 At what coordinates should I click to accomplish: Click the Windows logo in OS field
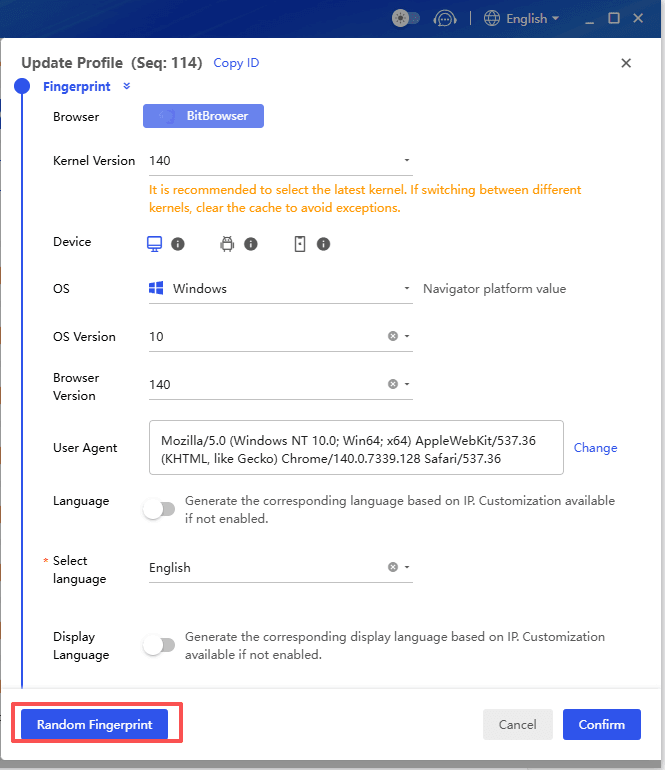click(x=156, y=288)
